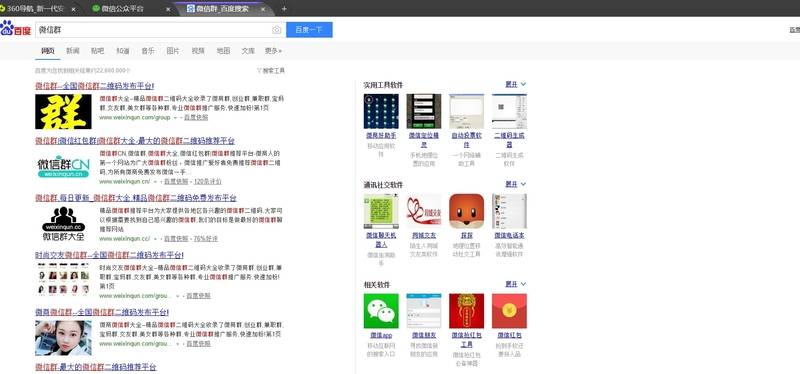Screen dimensions: 800x374
Task: Close the 360导航 browser tab
Action: pos(73,9)
